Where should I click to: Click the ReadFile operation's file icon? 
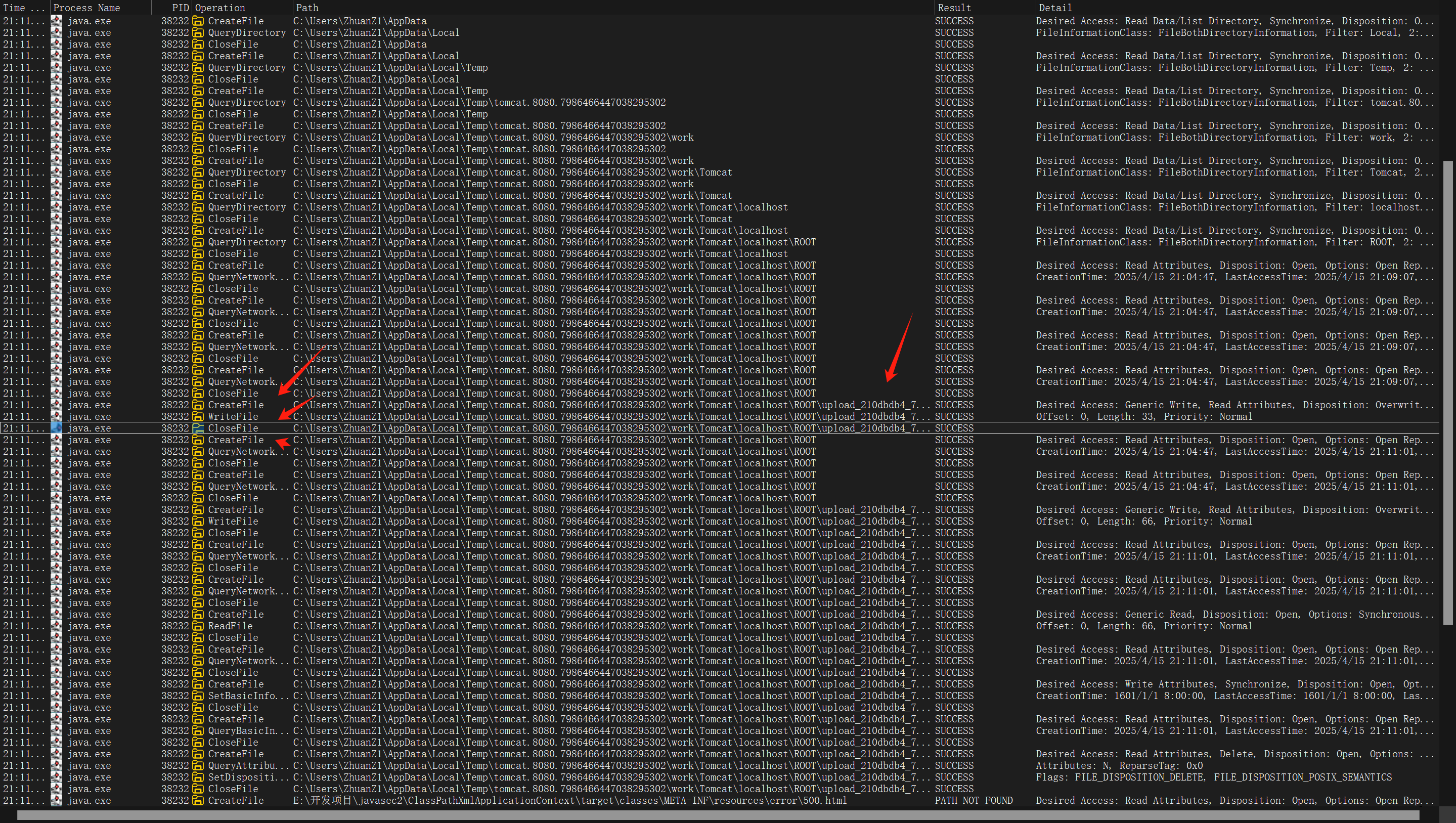tap(198, 626)
